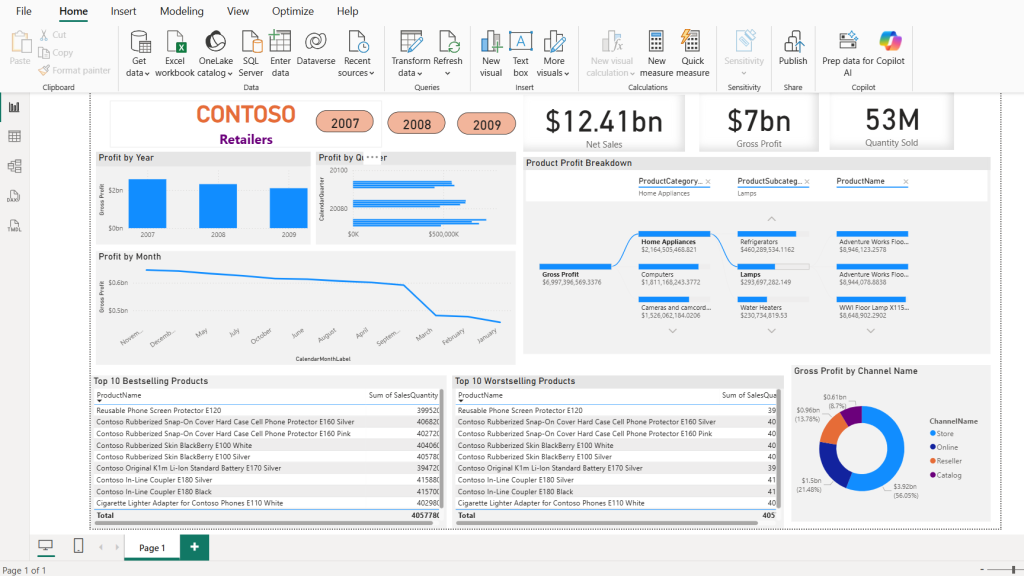Switch to mobile layout at bottom bar

click(x=78, y=546)
